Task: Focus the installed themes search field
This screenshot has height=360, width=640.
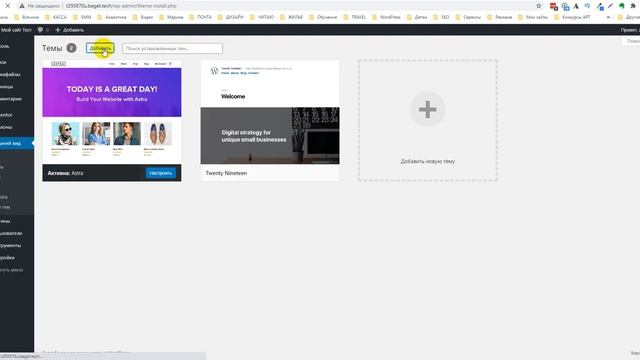Action: pyautogui.click(x=172, y=48)
